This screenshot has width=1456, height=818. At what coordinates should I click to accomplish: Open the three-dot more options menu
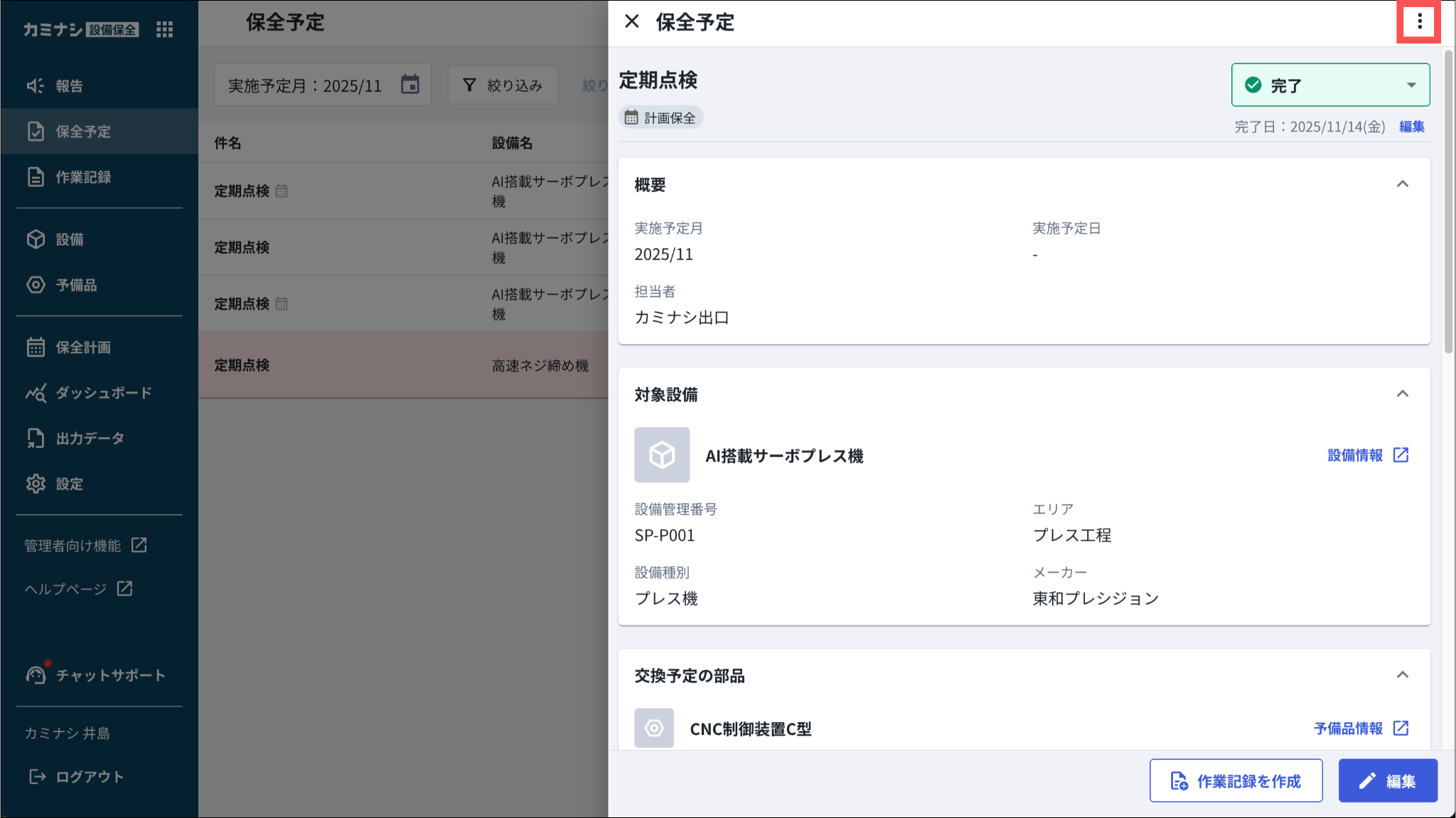click(x=1419, y=22)
